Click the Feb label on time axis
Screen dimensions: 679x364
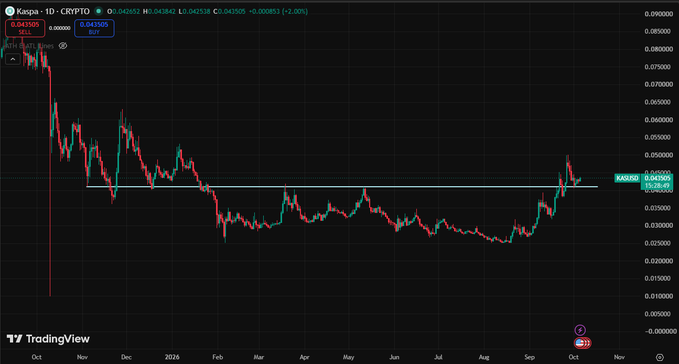click(217, 357)
